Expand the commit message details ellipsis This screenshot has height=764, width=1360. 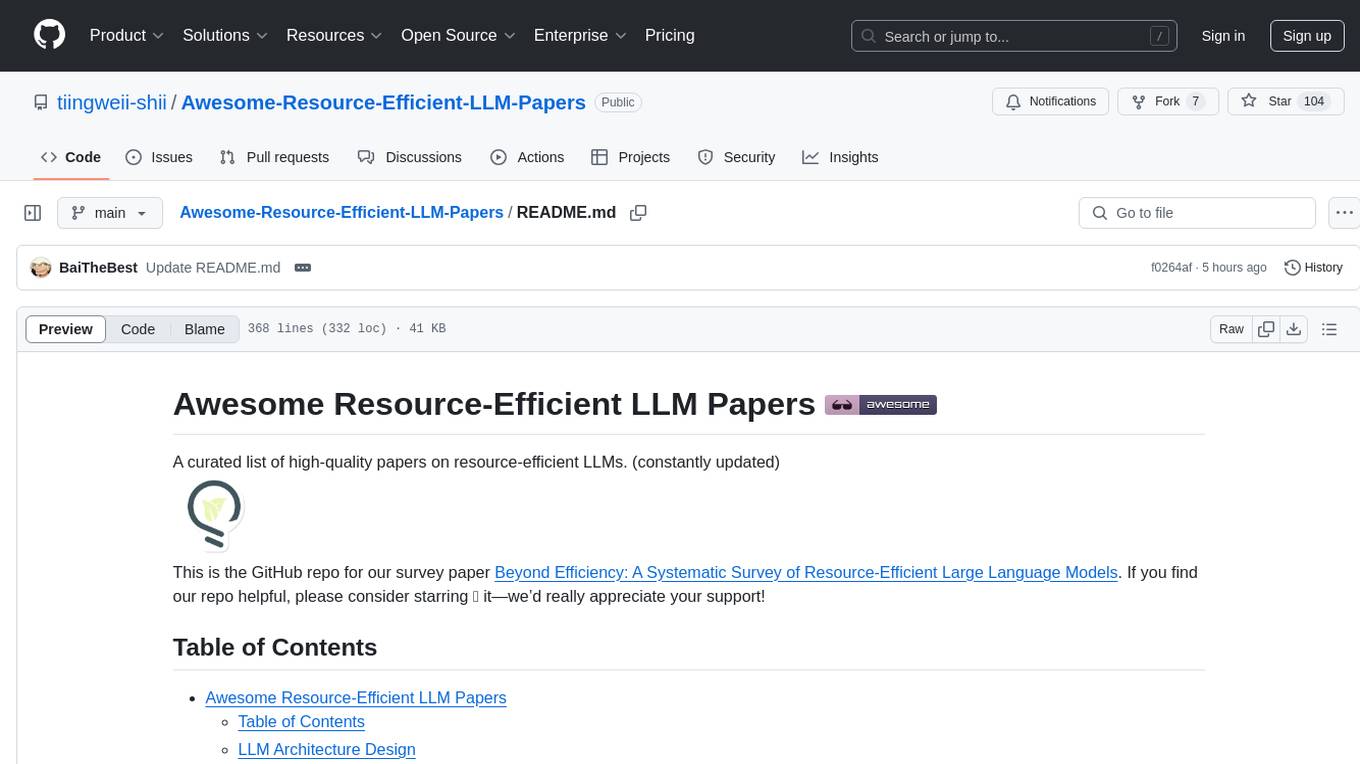(x=303, y=268)
